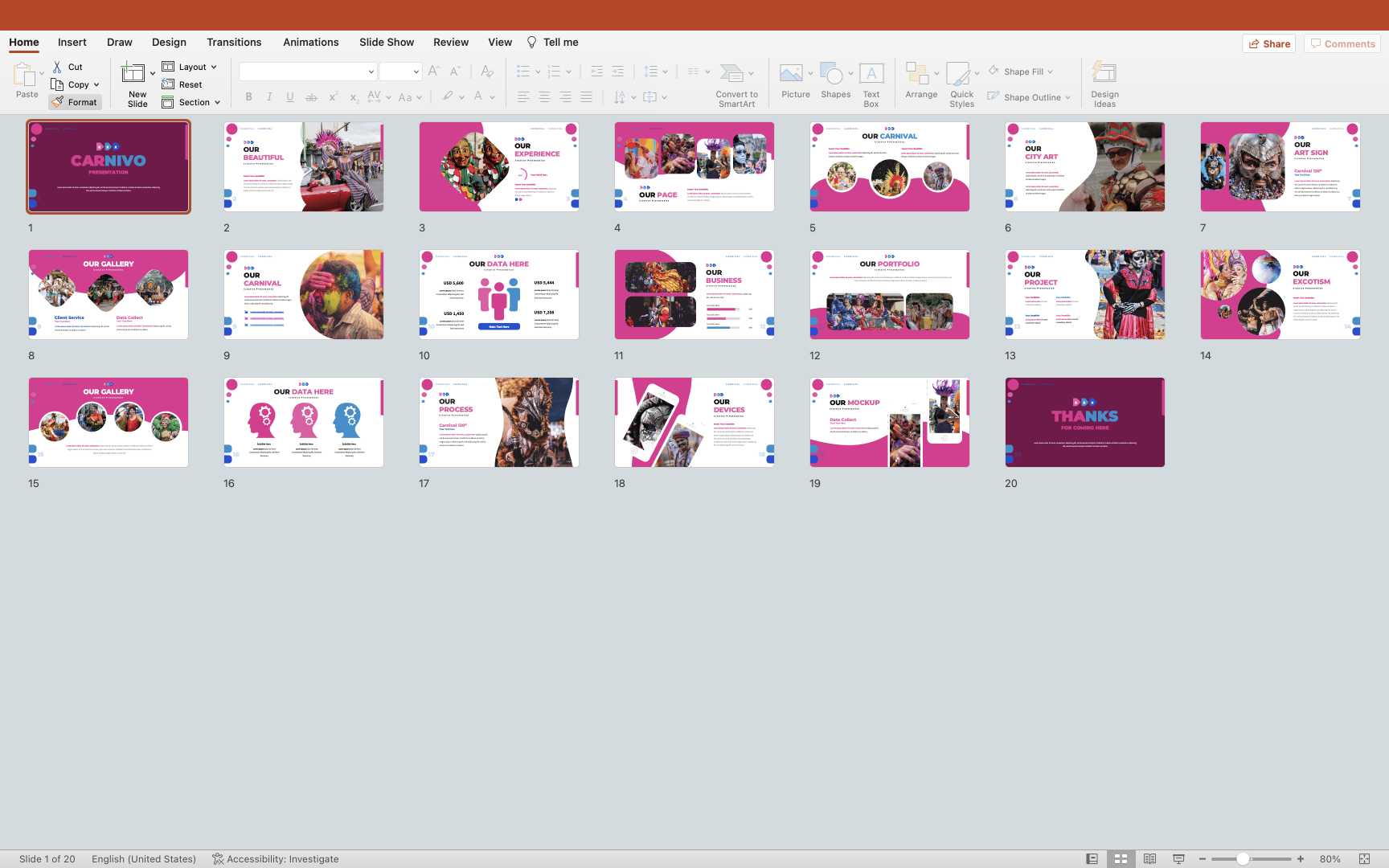This screenshot has width=1389, height=868.
Task: Toggle bold formatting
Action: pyautogui.click(x=248, y=97)
